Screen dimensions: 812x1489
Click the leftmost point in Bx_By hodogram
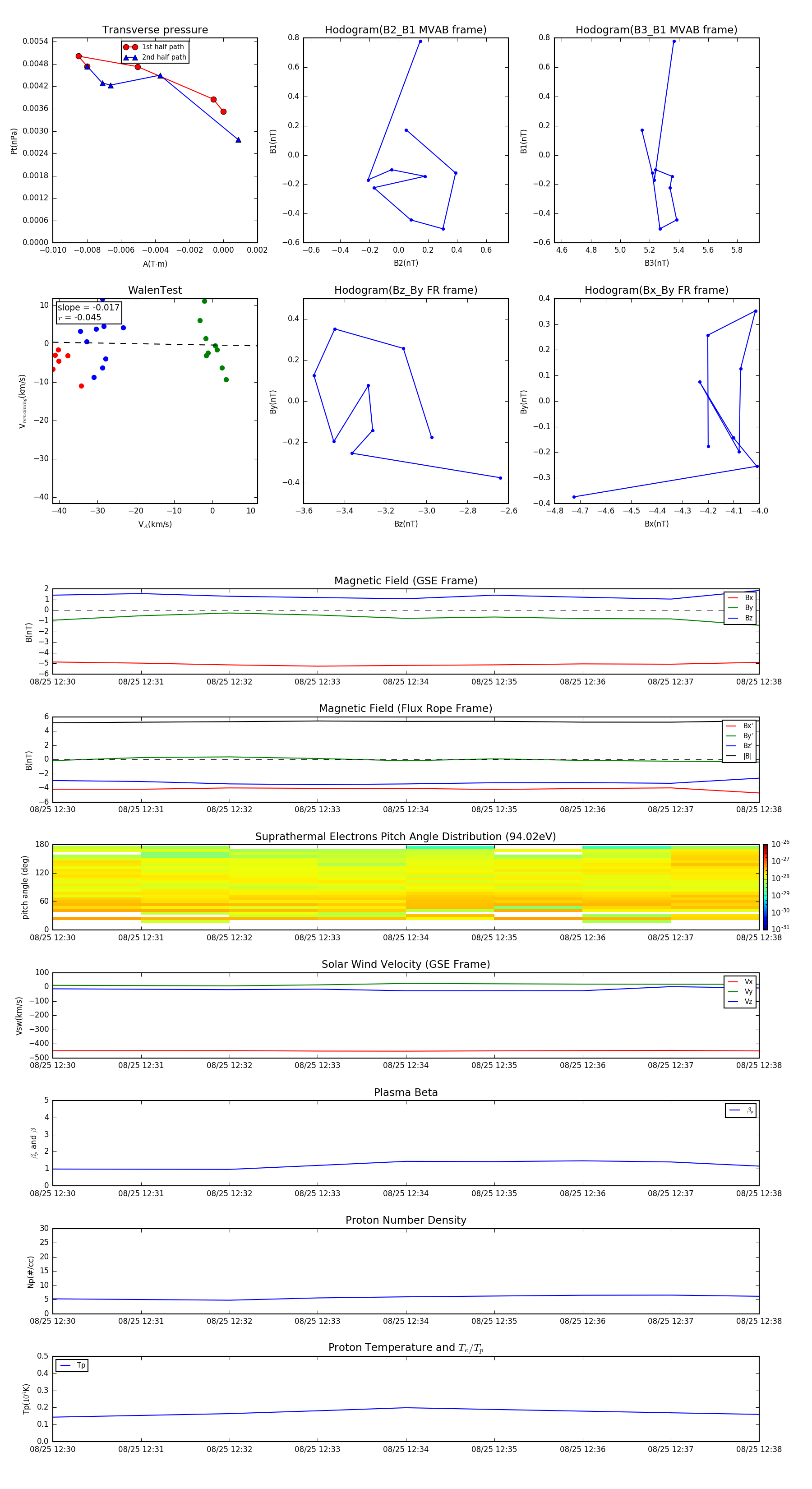[574, 497]
